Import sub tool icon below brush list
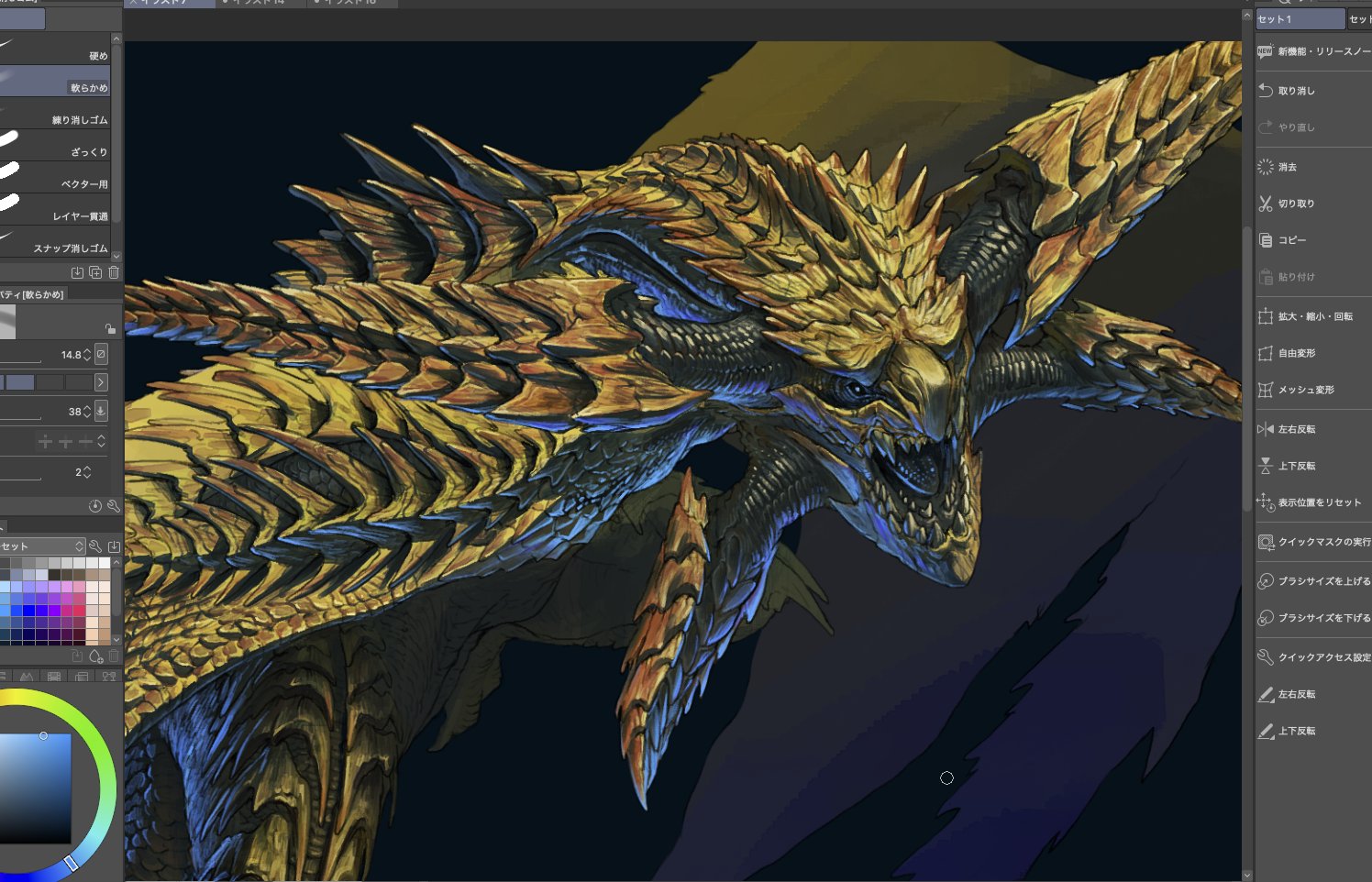Image resolution: width=1372 pixels, height=882 pixels. coord(77,272)
